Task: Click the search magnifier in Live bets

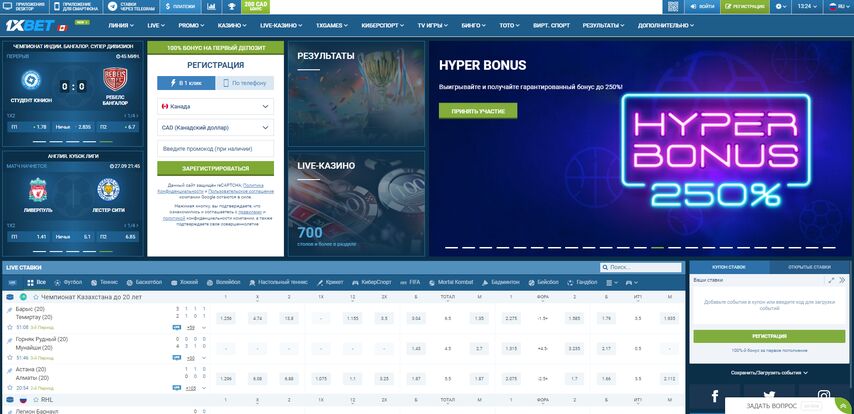Action: pyautogui.click(x=605, y=267)
